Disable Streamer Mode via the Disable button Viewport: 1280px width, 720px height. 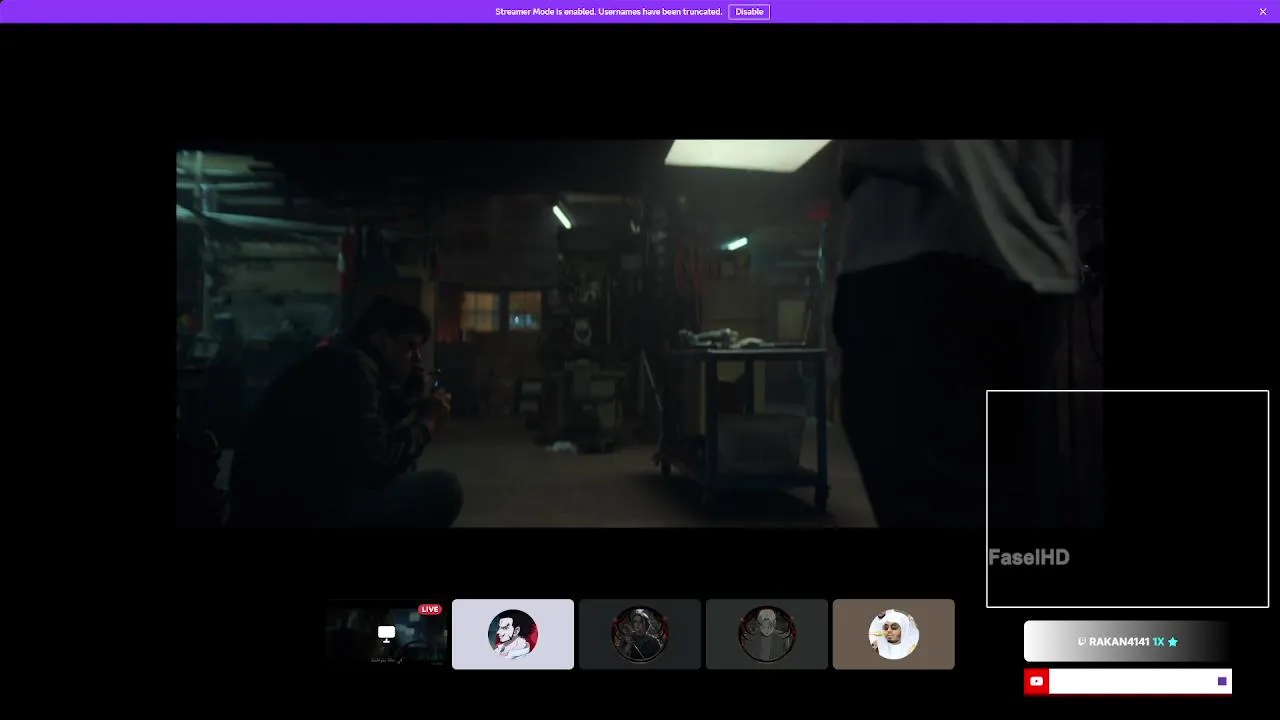click(x=749, y=12)
